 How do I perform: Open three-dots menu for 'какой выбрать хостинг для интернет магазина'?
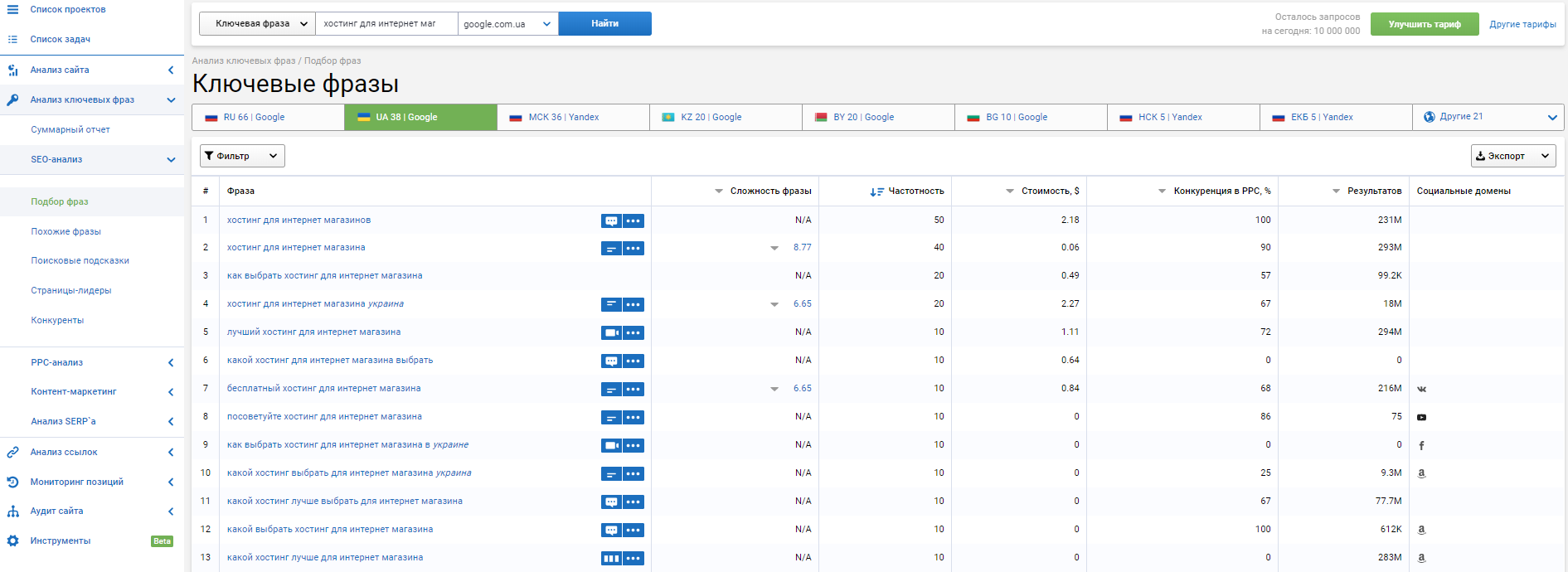point(634,531)
